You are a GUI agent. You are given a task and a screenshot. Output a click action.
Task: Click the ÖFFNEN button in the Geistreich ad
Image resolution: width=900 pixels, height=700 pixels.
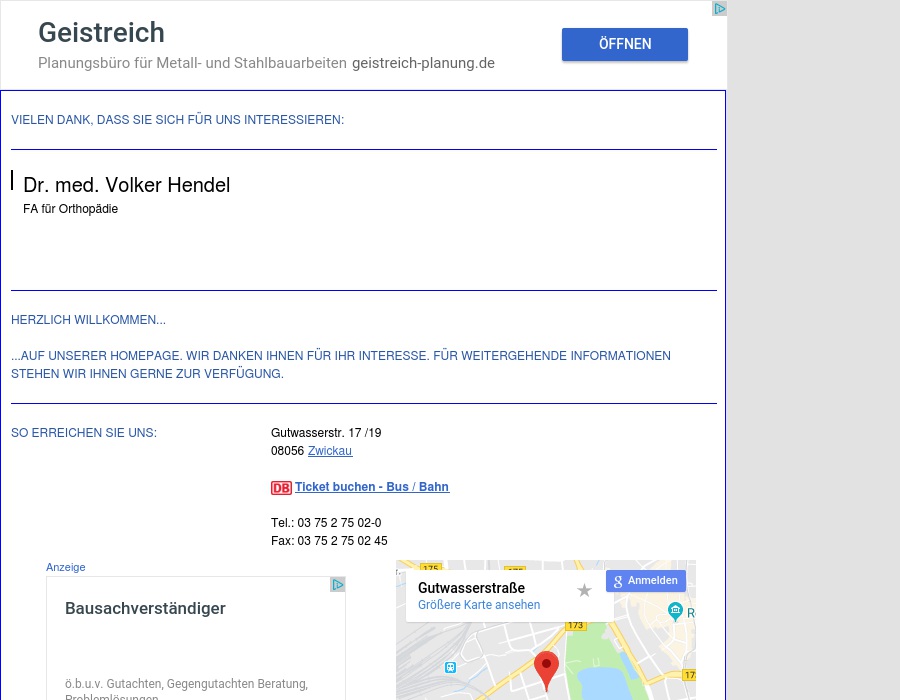tap(625, 44)
